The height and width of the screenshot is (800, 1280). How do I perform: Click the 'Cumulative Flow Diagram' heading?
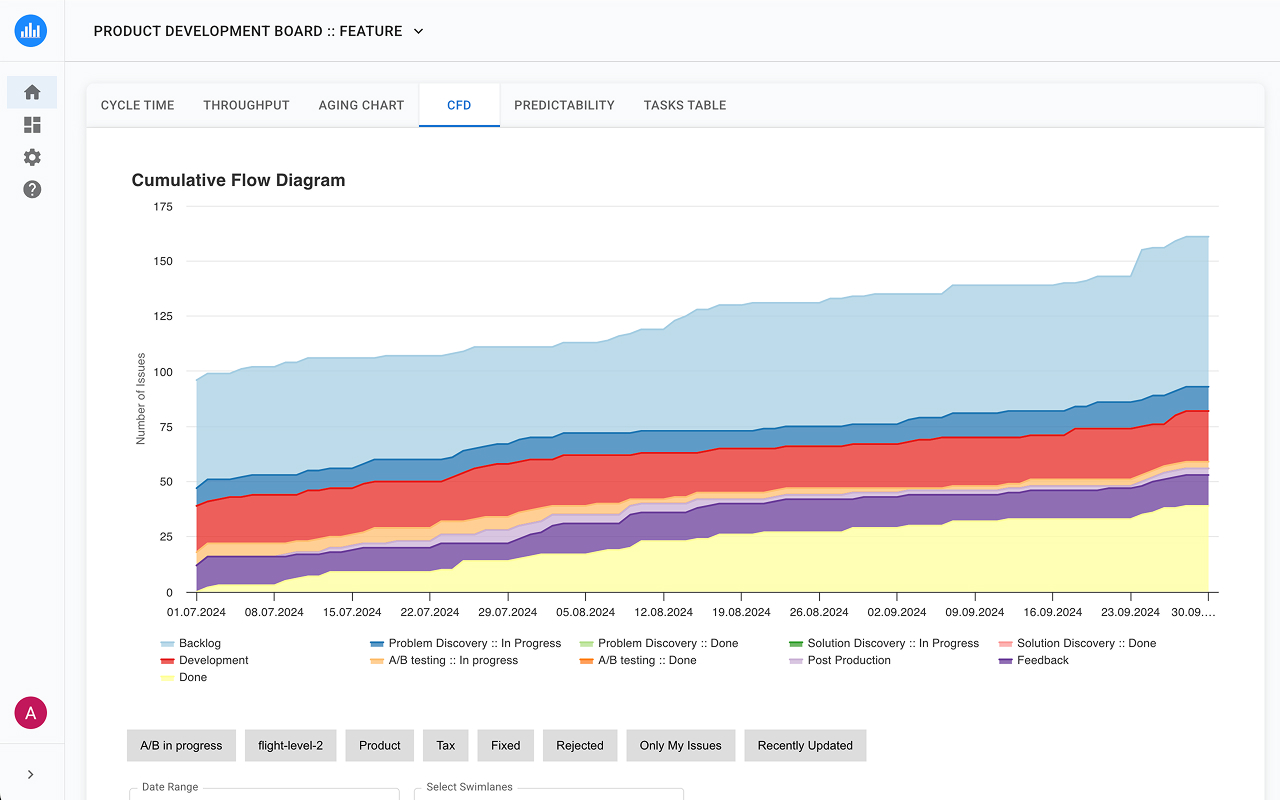238,180
